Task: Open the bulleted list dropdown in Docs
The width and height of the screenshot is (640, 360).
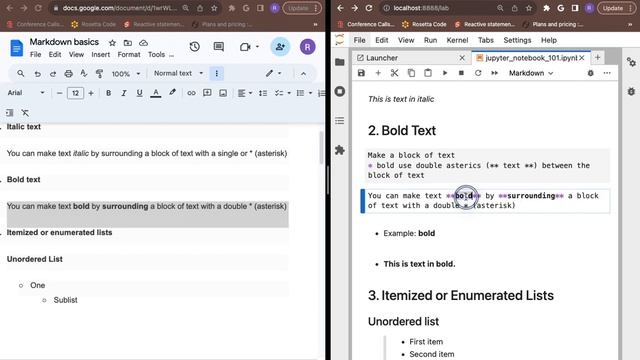Action: (304, 93)
